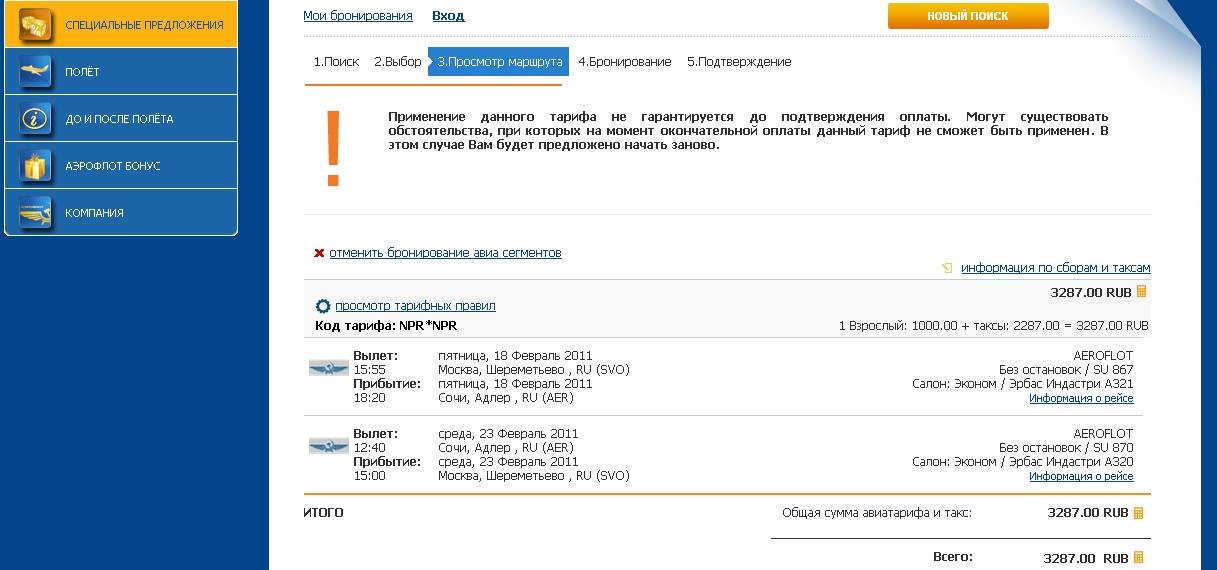The height and width of the screenshot is (570, 1217).
Task: Click the Aeroflot logo for flight SU 867
Action: [x=328, y=368]
